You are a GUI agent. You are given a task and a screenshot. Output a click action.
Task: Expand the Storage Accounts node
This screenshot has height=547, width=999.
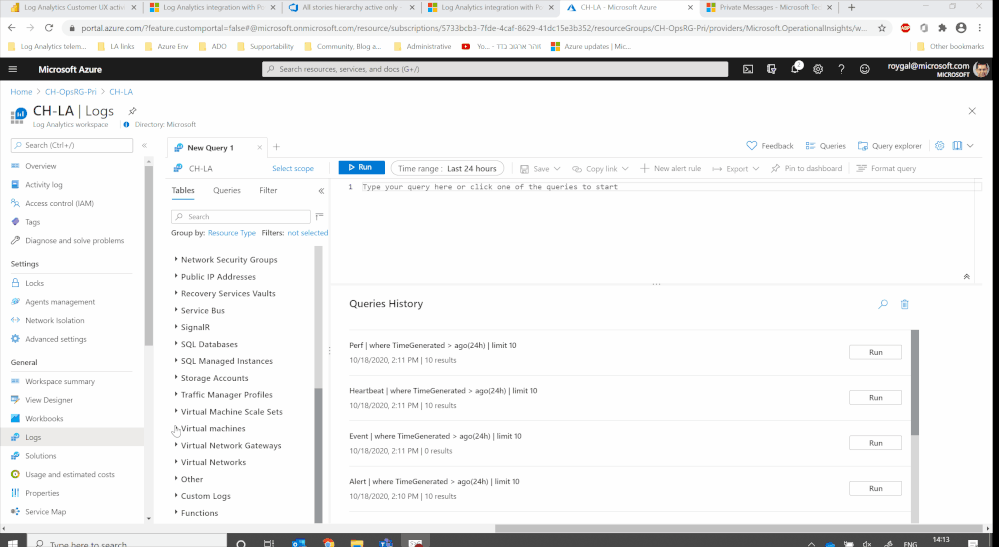(176, 378)
